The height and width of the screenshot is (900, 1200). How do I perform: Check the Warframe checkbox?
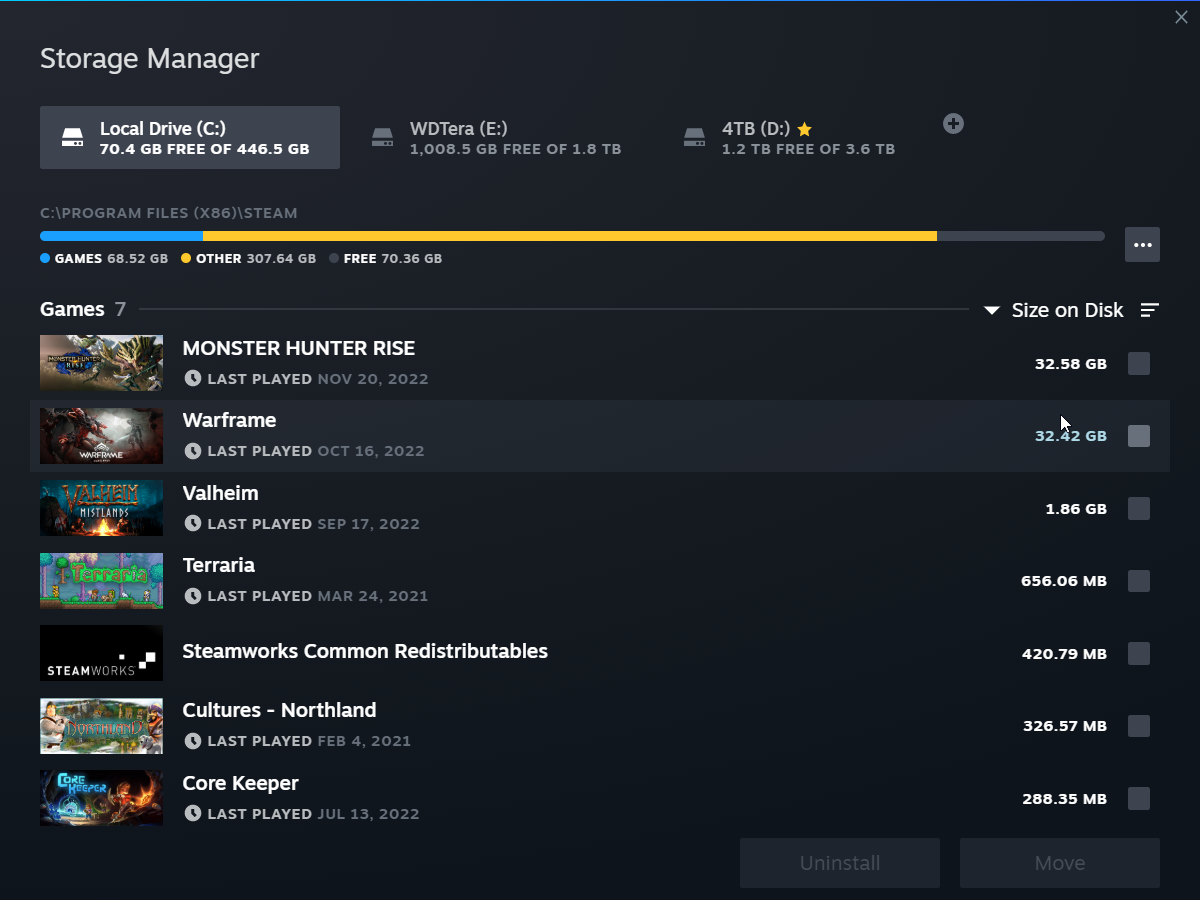1139,436
